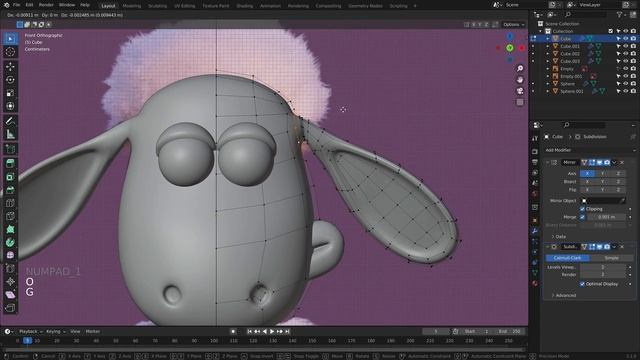Image resolution: width=640 pixels, height=360 pixels.
Task: Select the Rotate tool
Action: 10,80
